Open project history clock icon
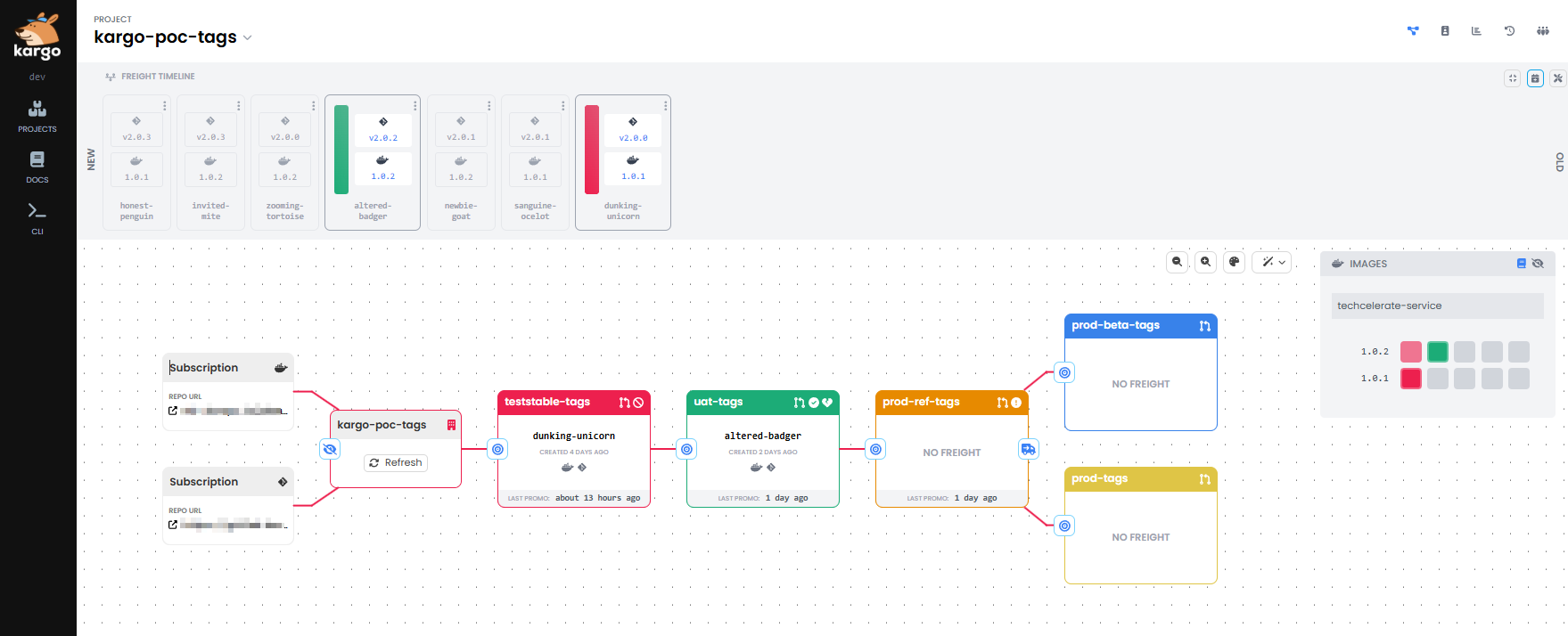The height and width of the screenshot is (636, 1568). click(x=1509, y=31)
